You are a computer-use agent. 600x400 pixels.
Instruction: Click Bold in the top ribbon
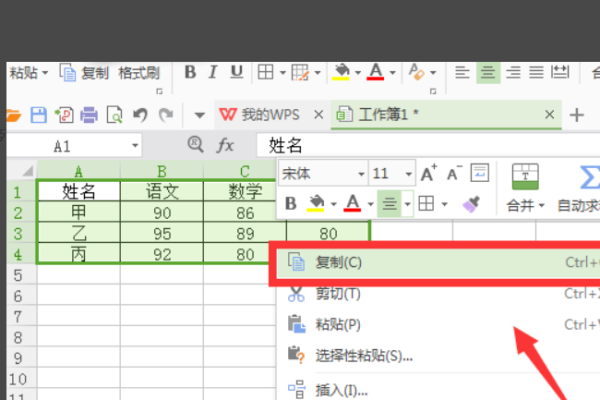pos(190,72)
